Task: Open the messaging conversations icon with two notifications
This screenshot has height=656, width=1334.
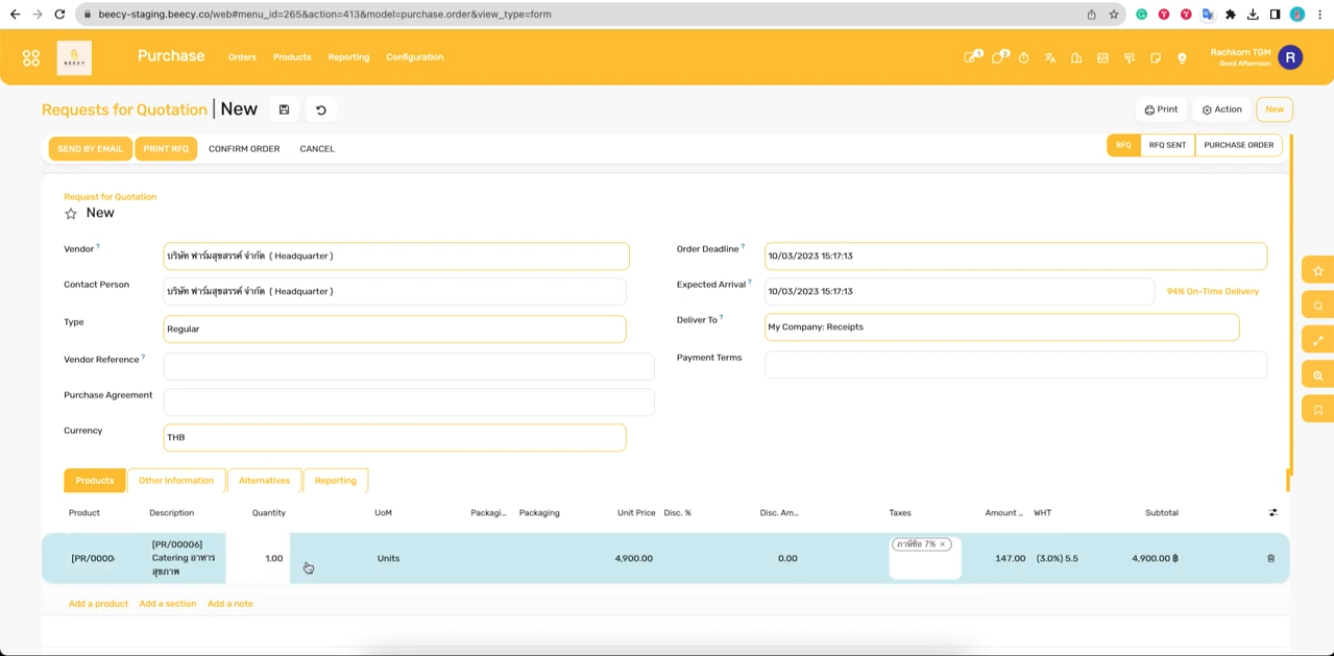Action: pos(999,57)
